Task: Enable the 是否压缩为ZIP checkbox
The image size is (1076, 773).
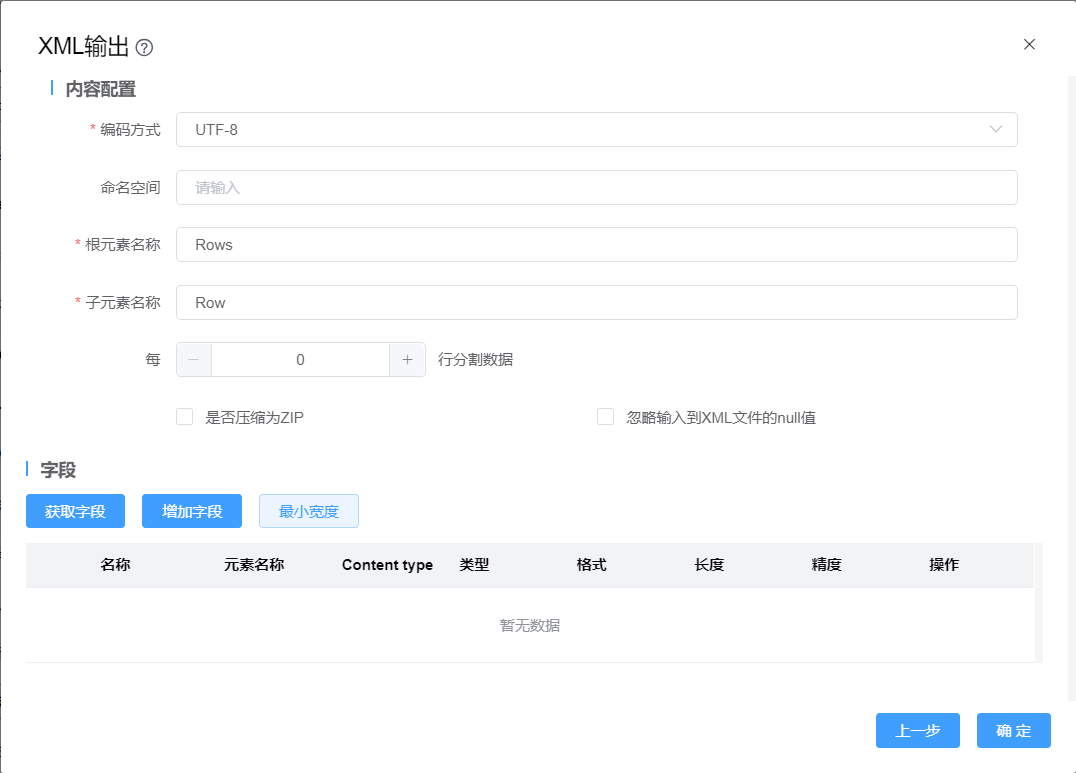Action: point(185,417)
